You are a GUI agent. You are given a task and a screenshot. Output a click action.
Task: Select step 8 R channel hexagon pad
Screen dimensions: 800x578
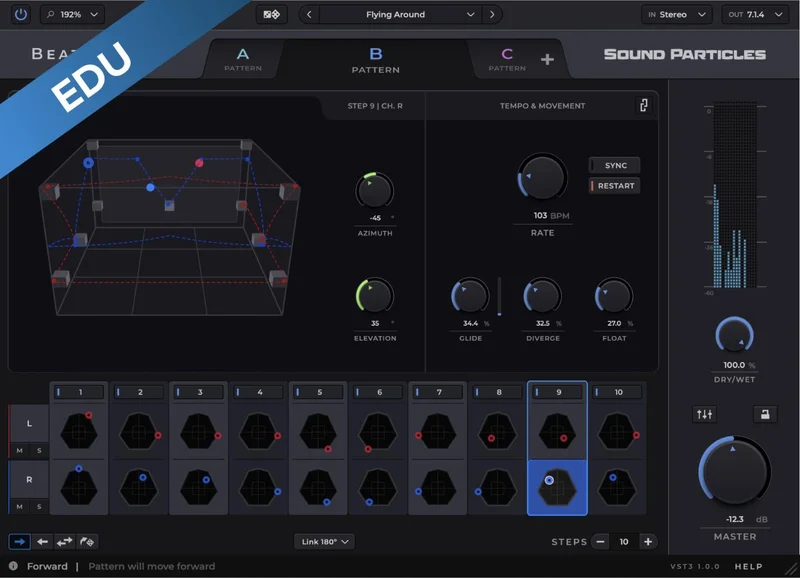497,488
